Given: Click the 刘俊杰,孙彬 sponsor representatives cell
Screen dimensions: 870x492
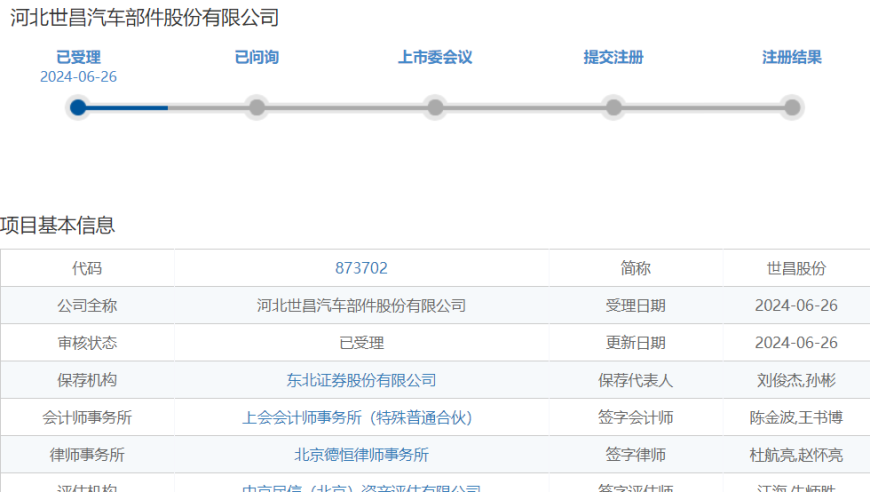Looking at the screenshot, I should (x=796, y=380).
